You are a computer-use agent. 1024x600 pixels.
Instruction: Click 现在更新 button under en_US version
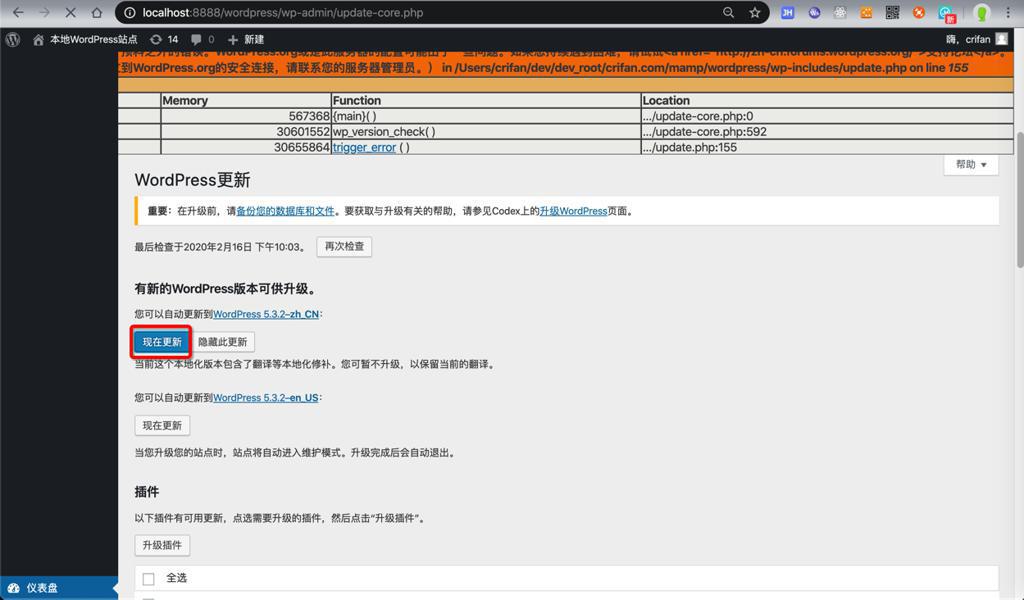[x=162, y=425]
